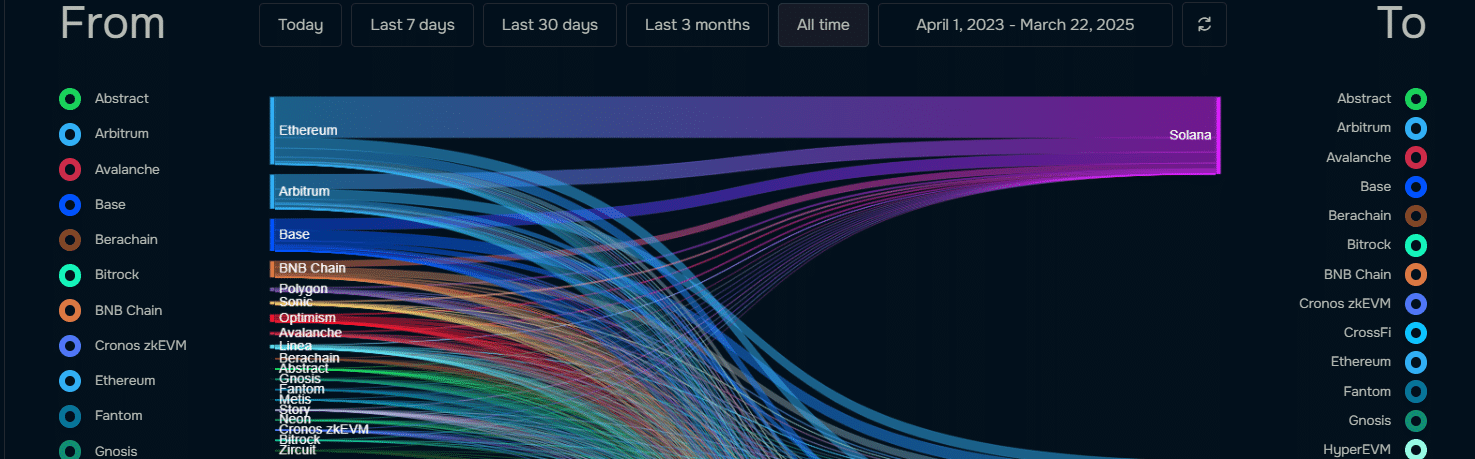Toggle Abstract chain icon in From list
Screen dimensions: 1475x459
coord(70,99)
